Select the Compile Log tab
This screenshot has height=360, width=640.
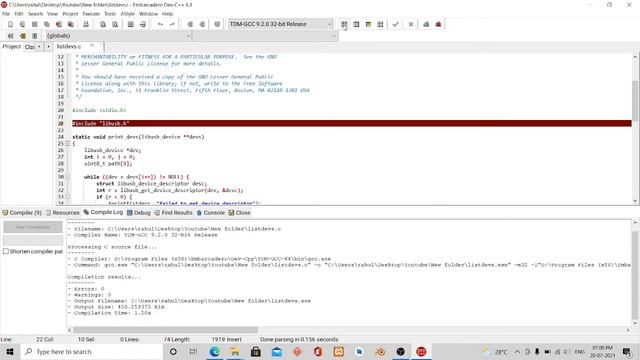[x=103, y=212]
